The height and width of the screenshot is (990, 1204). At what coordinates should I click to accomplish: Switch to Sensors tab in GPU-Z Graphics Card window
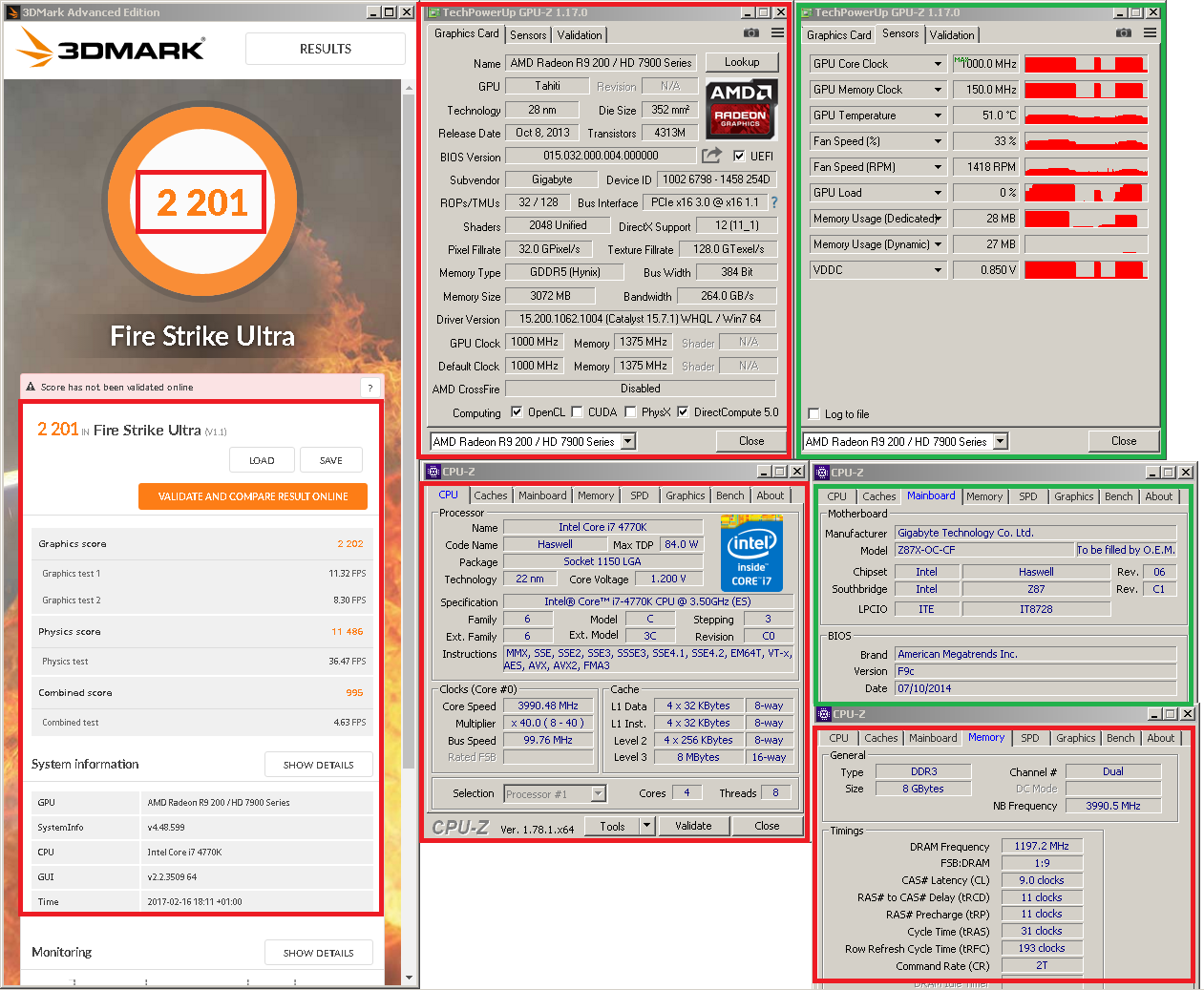pyautogui.click(x=528, y=35)
